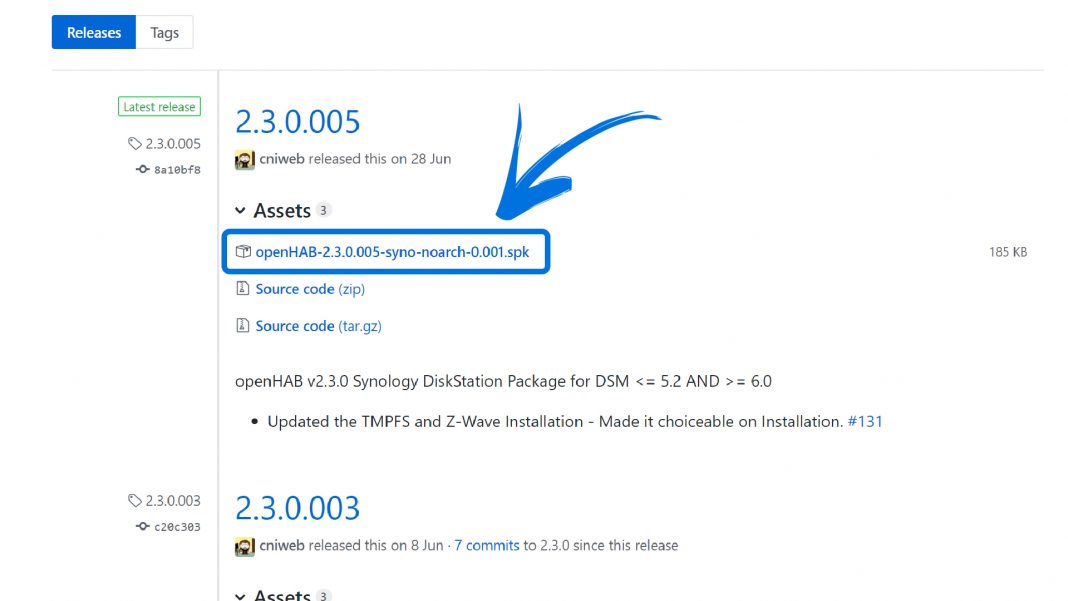Select the Releases tab

coord(93,31)
